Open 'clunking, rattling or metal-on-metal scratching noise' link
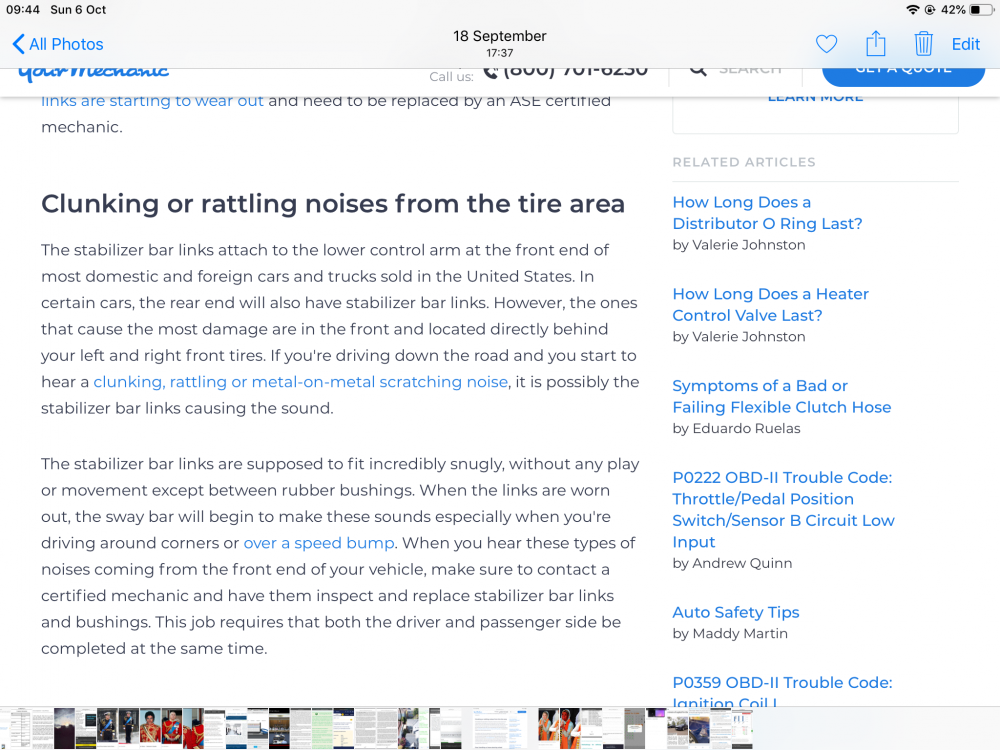The width and height of the screenshot is (1000, 750). 300,381
